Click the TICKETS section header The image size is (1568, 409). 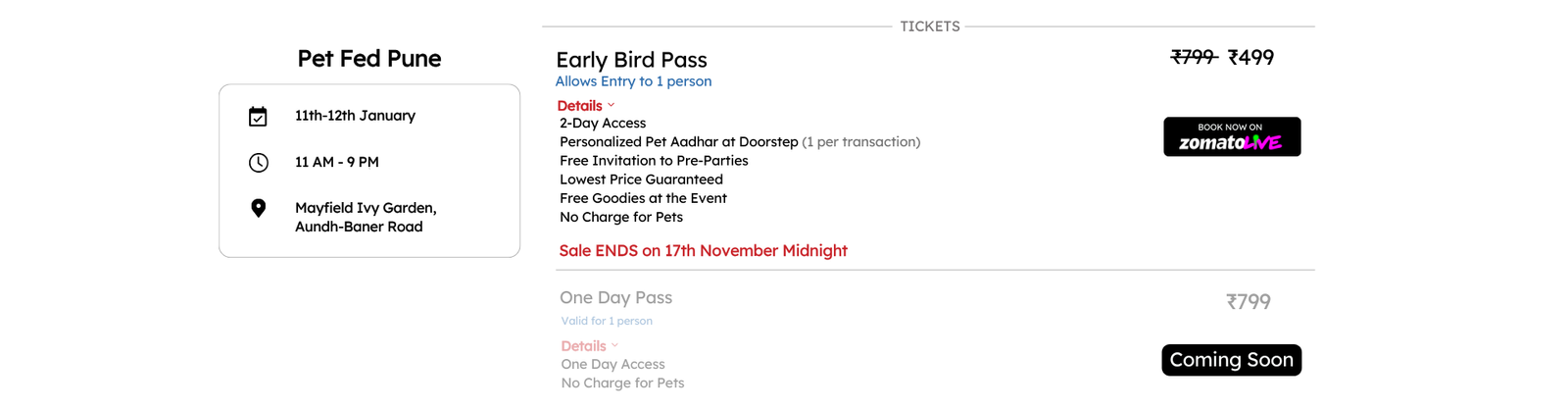coord(930,26)
